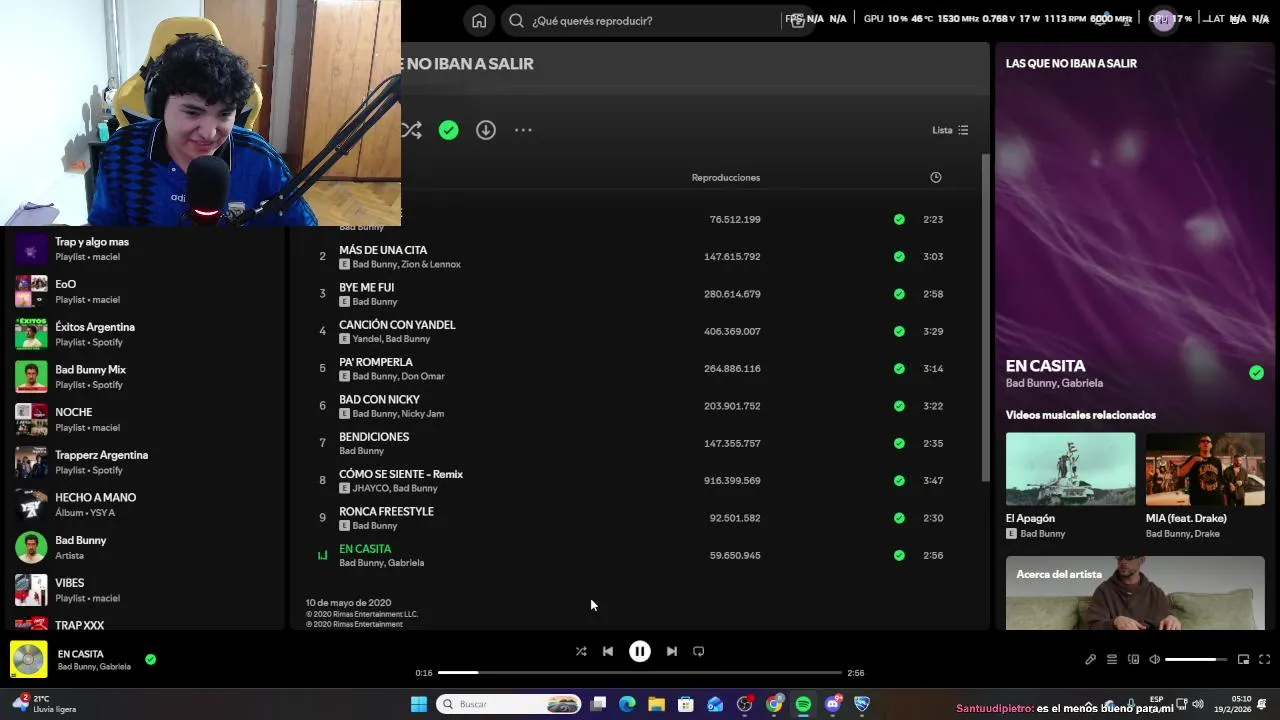Open VIBES playlist in sidebar

(x=145, y=590)
